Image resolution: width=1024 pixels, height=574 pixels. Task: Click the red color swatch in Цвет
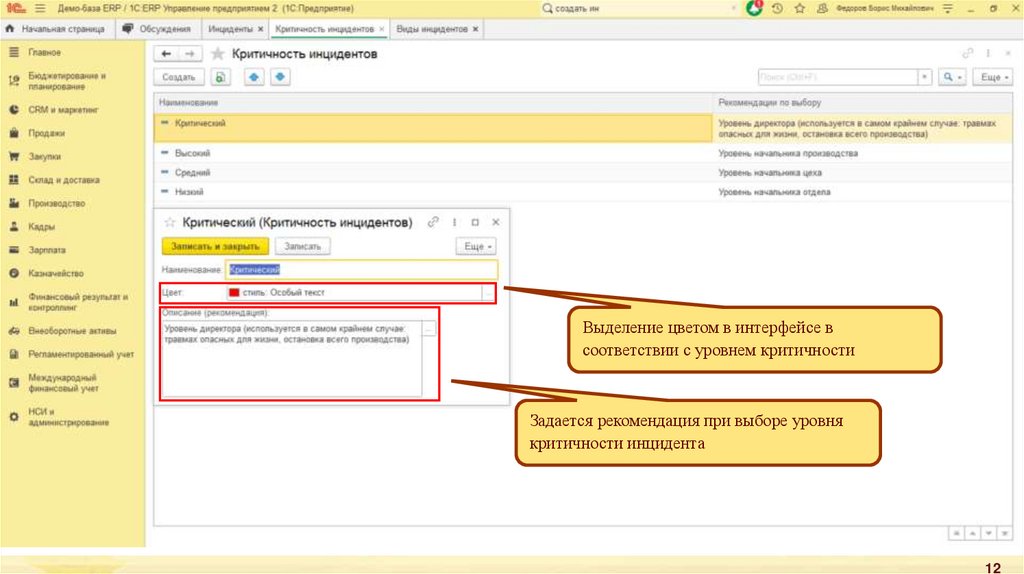[234, 293]
